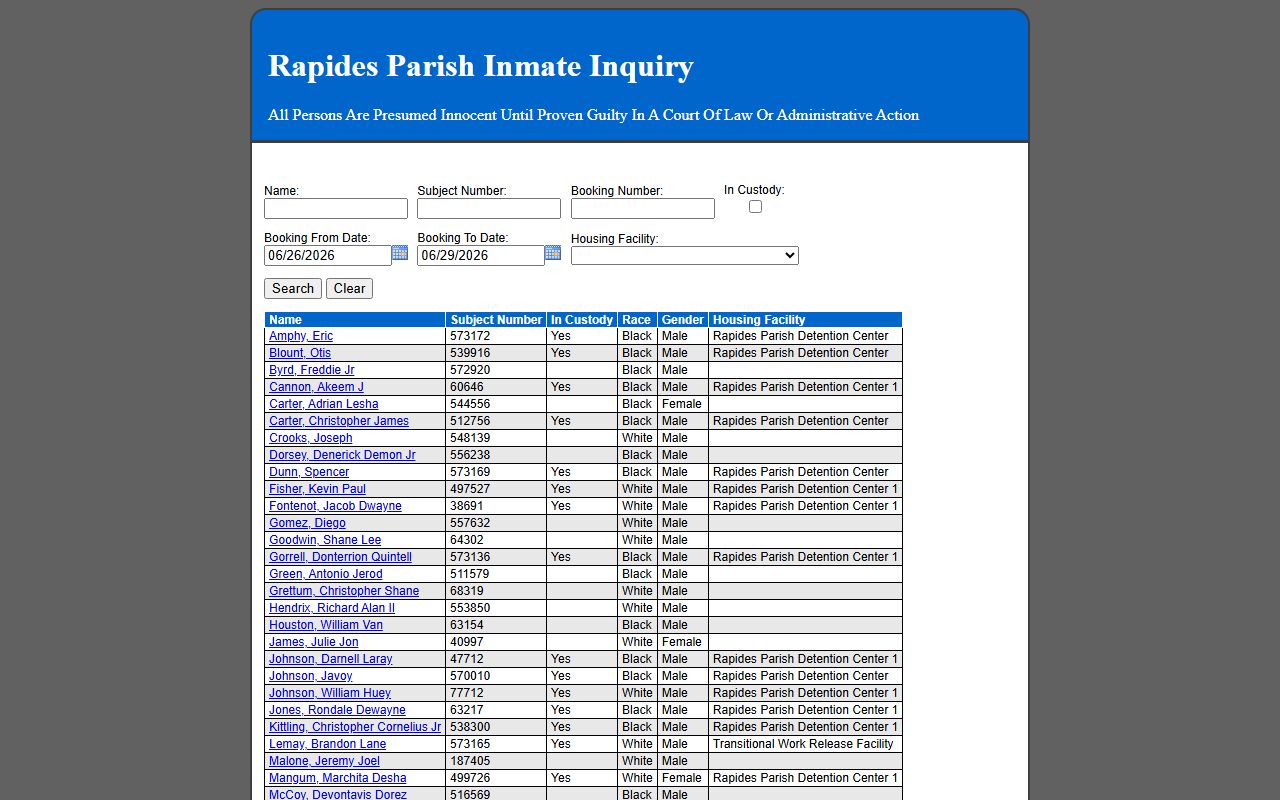Image resolution: width=1280 pixels, height=800 pixels.
Task: Open the Gomez, Diego link
Action: click(x=307, y=523)
